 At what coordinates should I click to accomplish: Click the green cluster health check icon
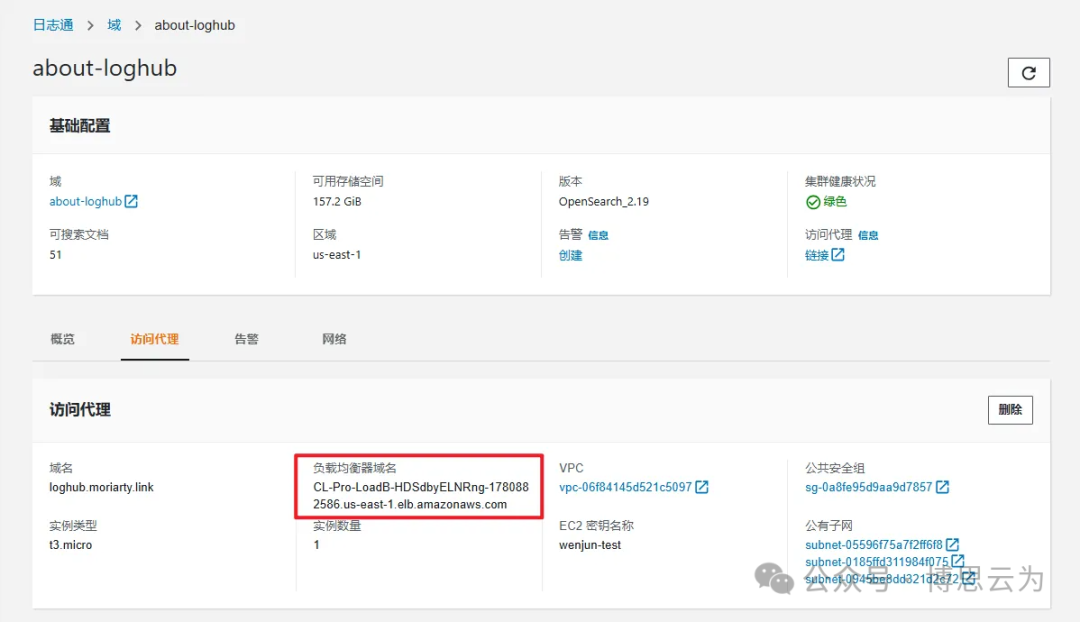[813, 202]
